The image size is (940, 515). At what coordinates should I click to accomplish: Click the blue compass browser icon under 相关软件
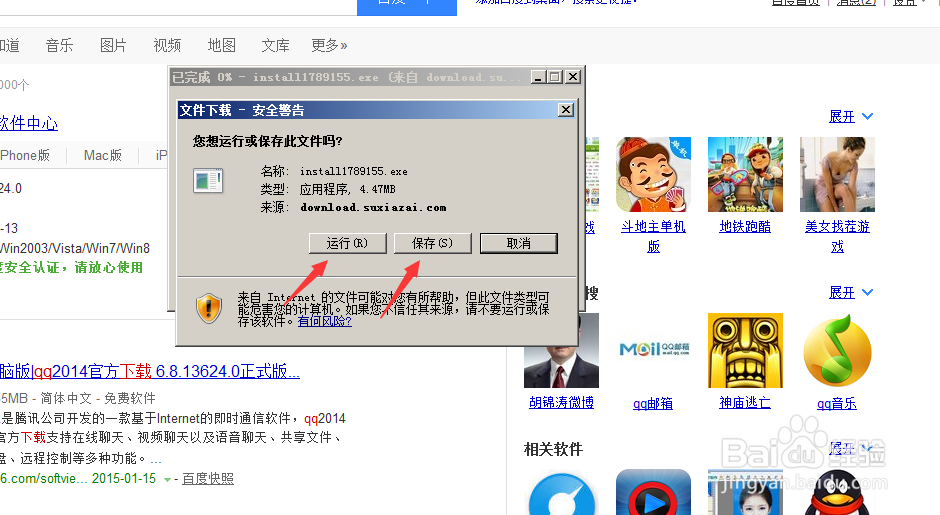(562, 493)
